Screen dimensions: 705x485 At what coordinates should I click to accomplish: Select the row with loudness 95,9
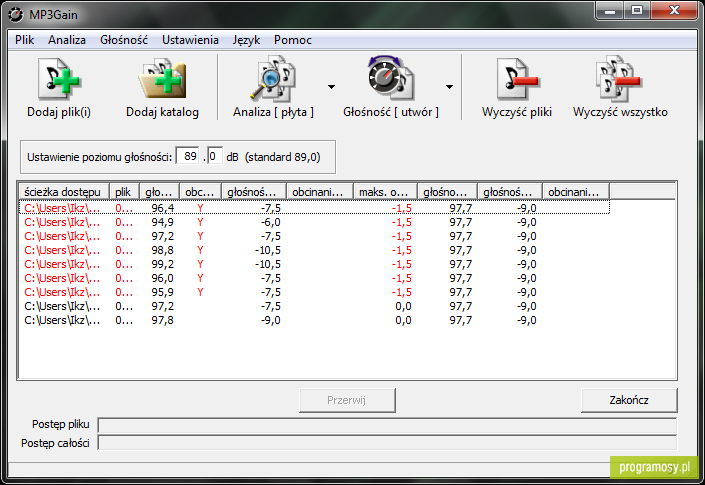click(314, 292)
